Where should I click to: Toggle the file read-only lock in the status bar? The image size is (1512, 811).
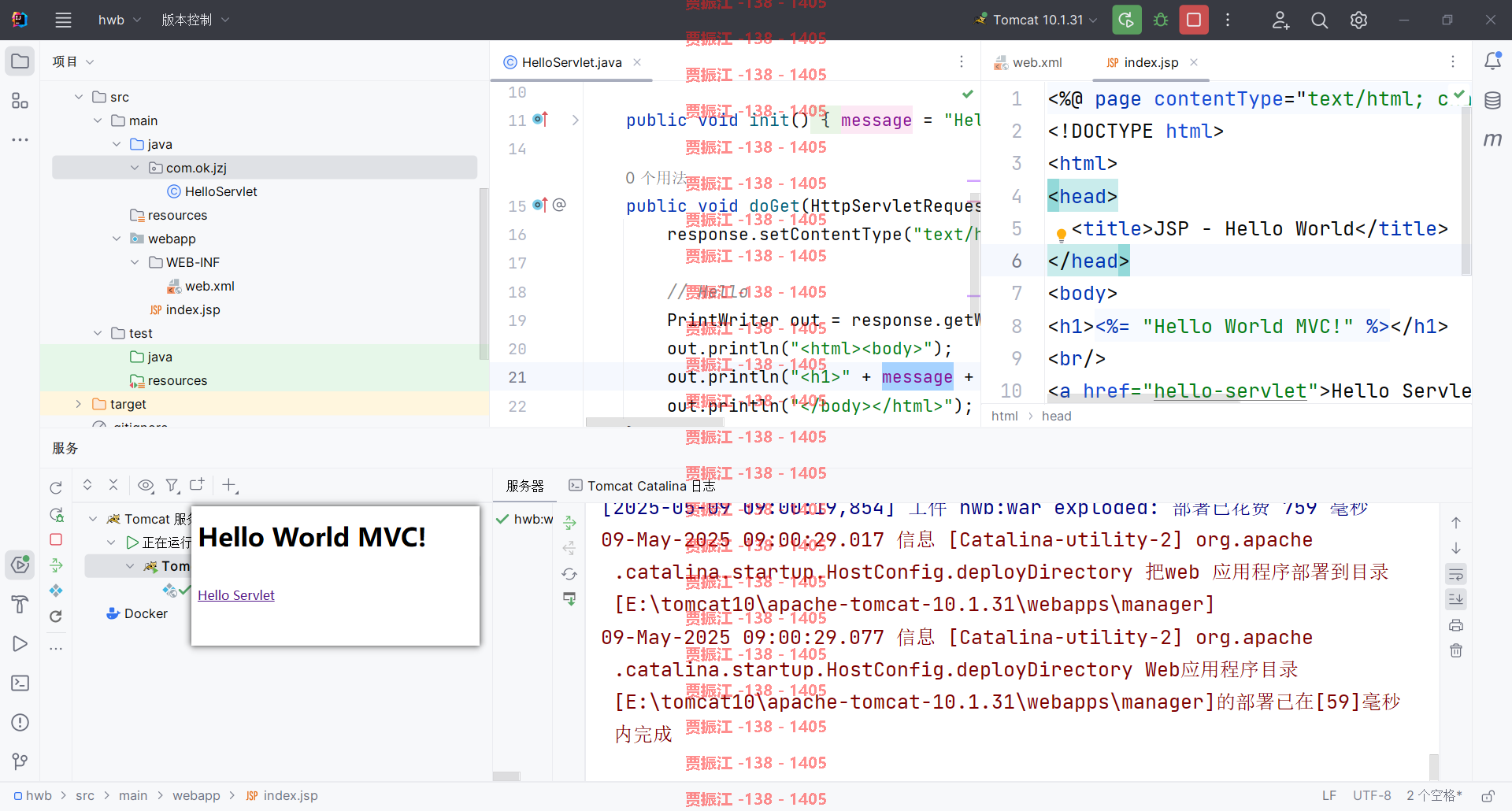pyautogui.click(x=1488, y=796)
